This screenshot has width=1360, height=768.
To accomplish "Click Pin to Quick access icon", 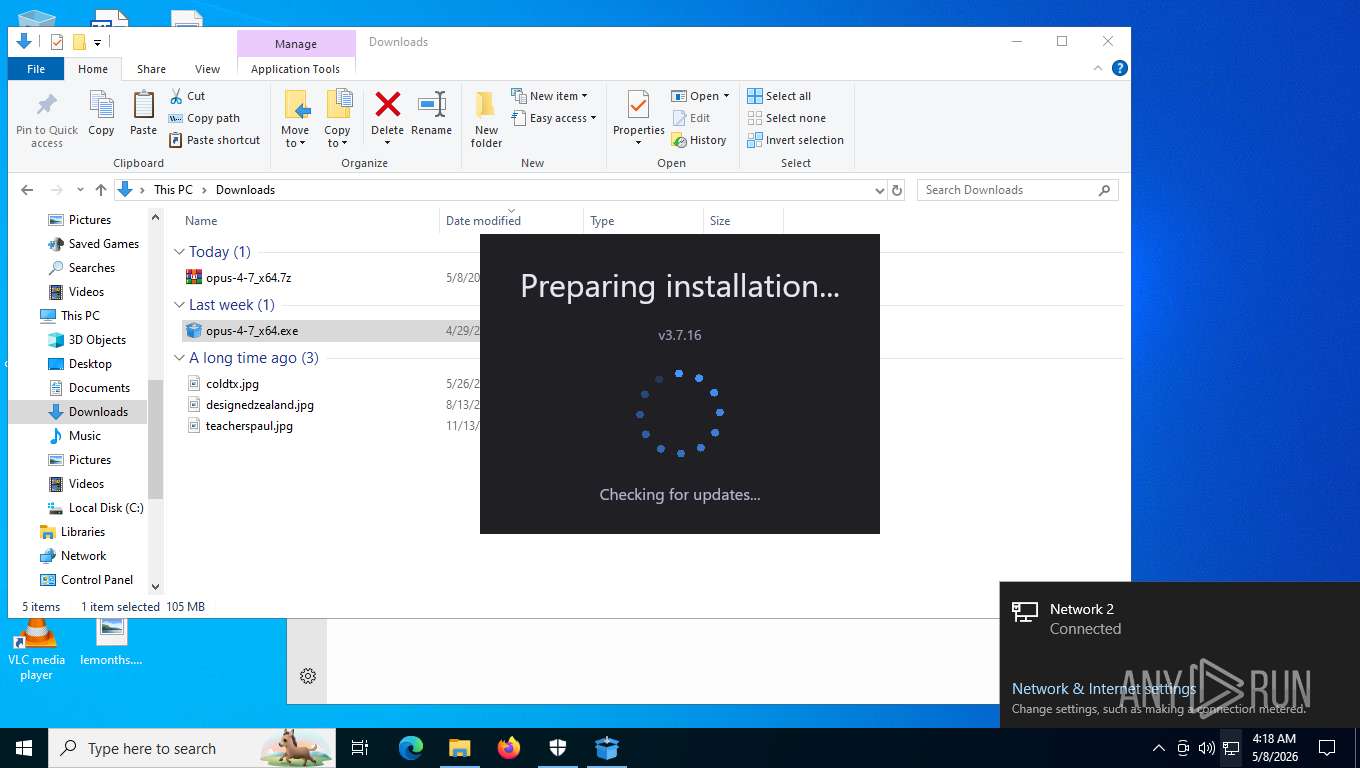I will coord(47,120).
